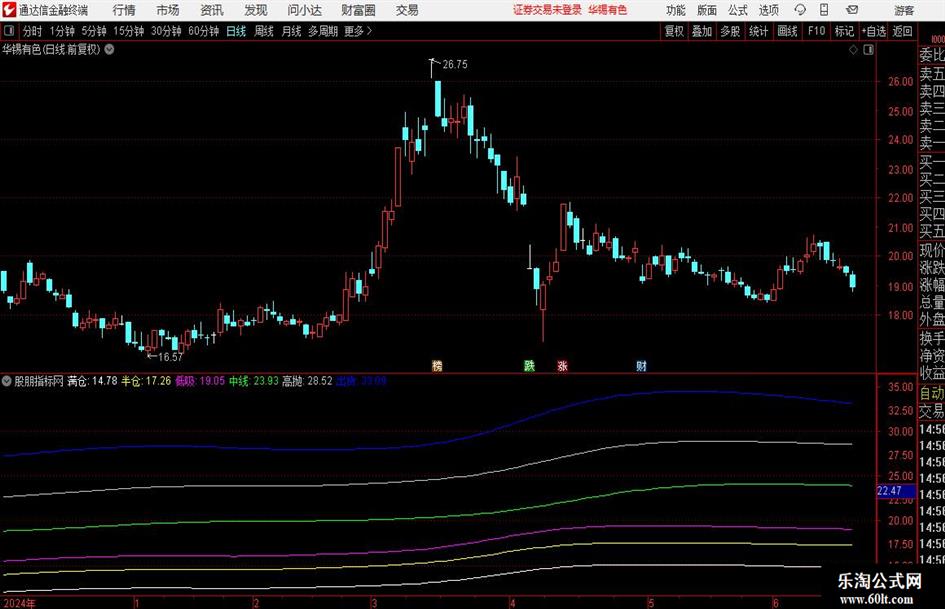The image size is (945, 609).
Task: Switch to the 60分钟 period tab
Action: click(203, 31)
